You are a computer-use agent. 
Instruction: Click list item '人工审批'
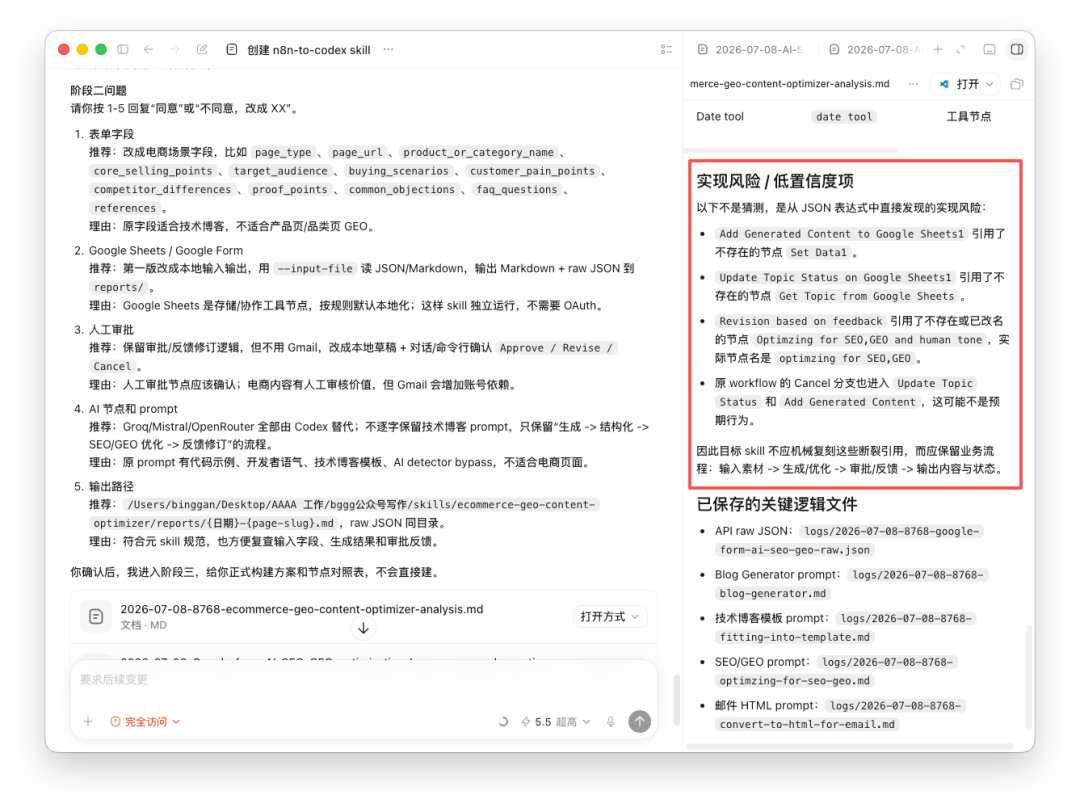pos(111,330)
